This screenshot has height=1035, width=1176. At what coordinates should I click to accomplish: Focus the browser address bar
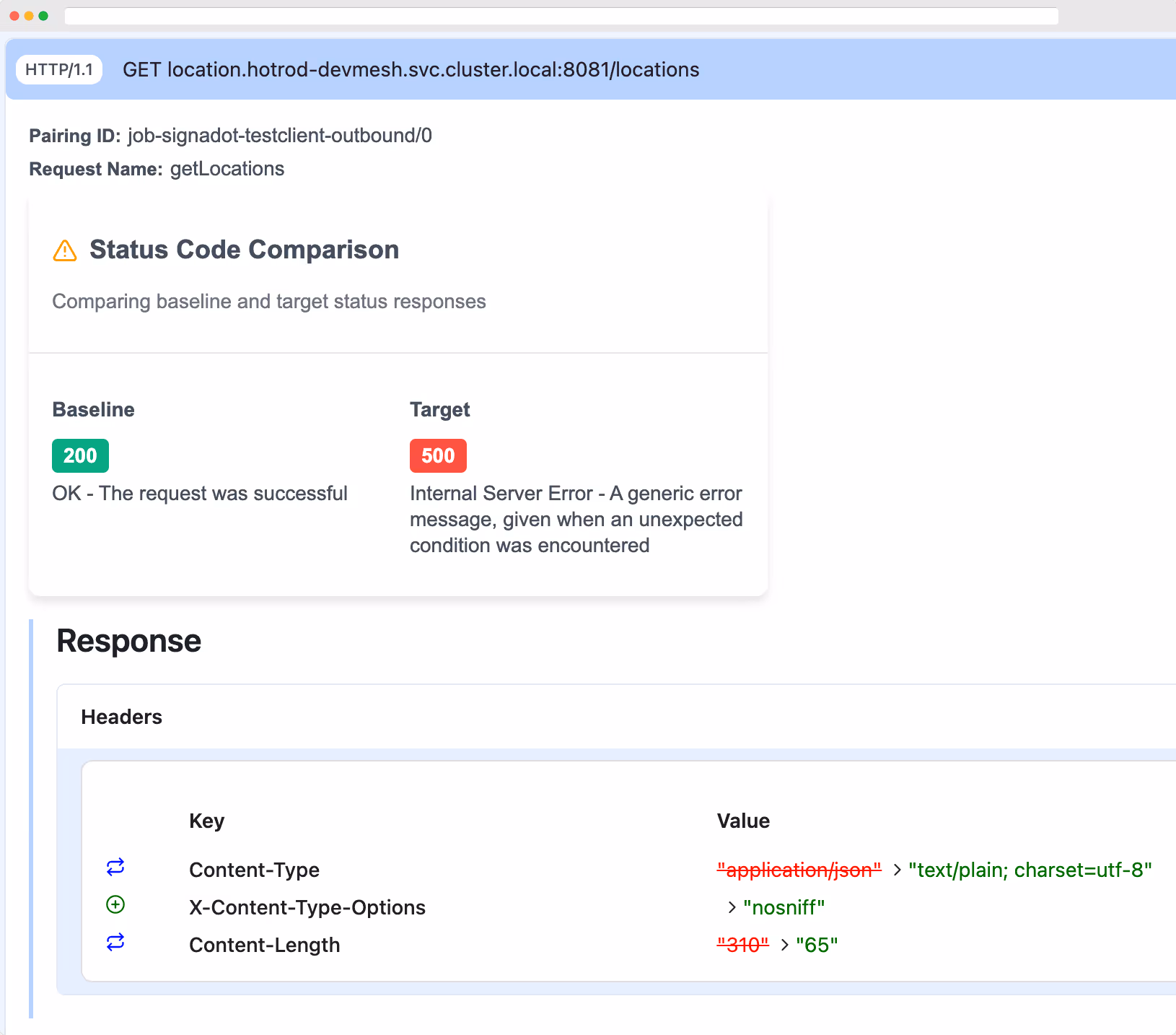tap(561, 16)
